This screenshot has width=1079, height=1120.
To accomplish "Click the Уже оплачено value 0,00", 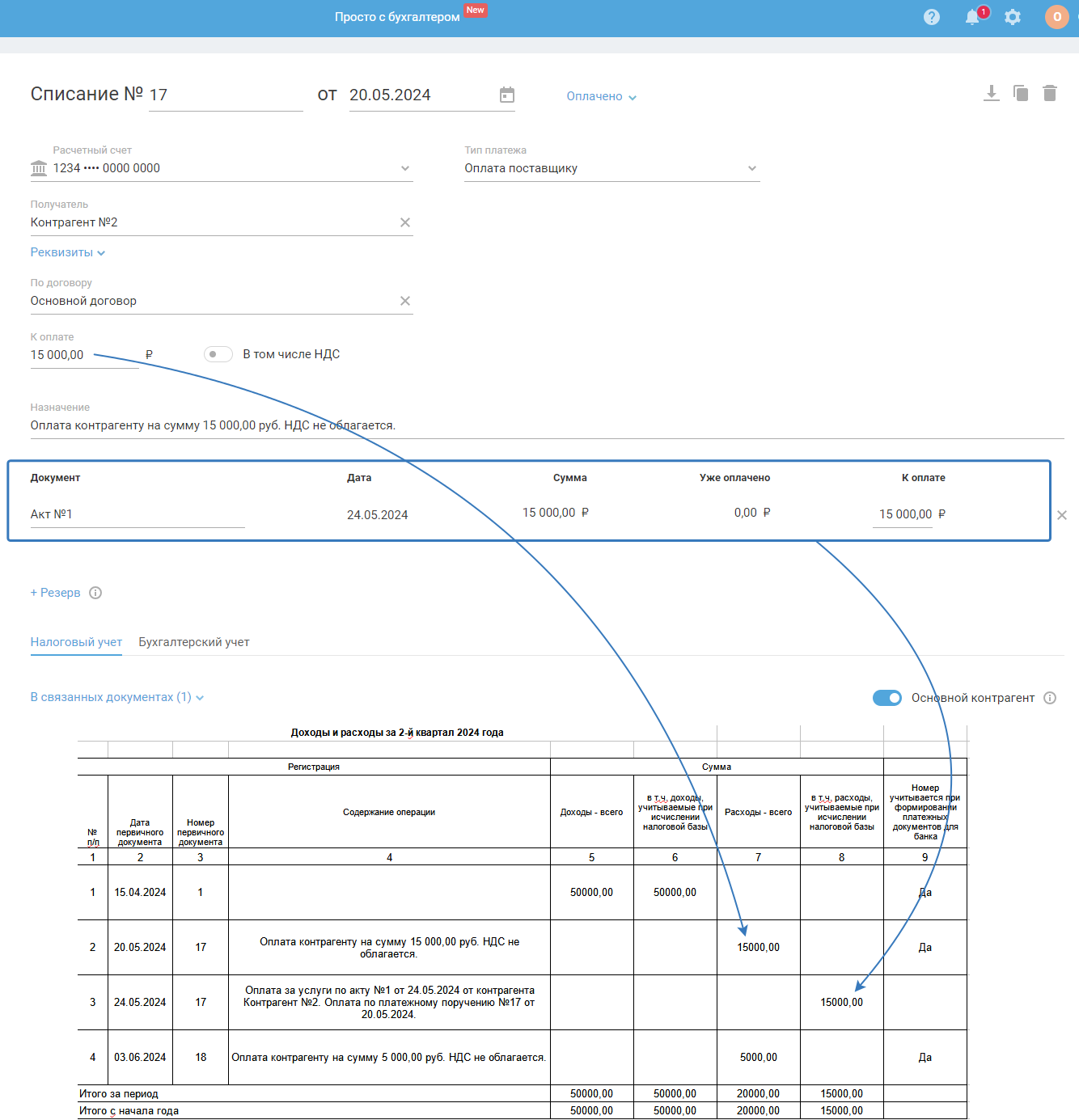I will click(x=752, y=513).
